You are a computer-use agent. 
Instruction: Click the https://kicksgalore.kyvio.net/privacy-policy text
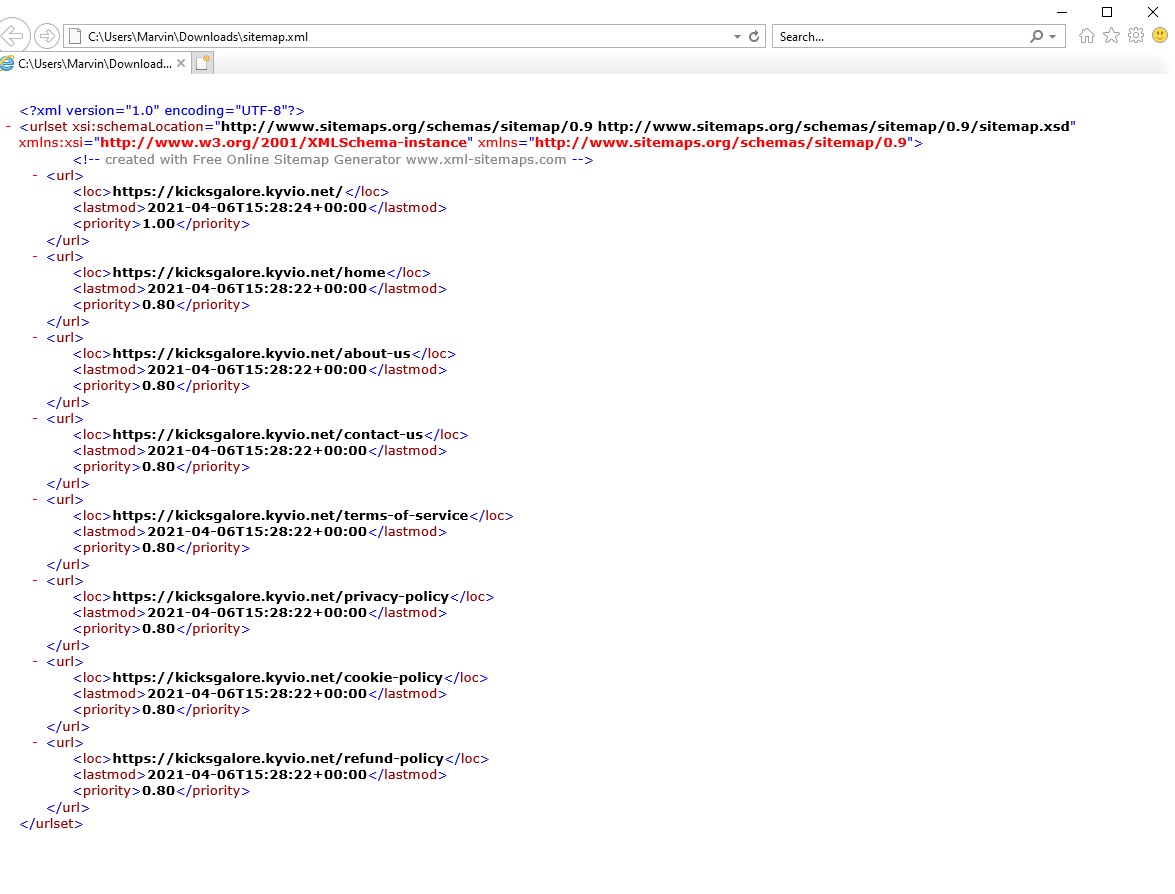[280, 596]
